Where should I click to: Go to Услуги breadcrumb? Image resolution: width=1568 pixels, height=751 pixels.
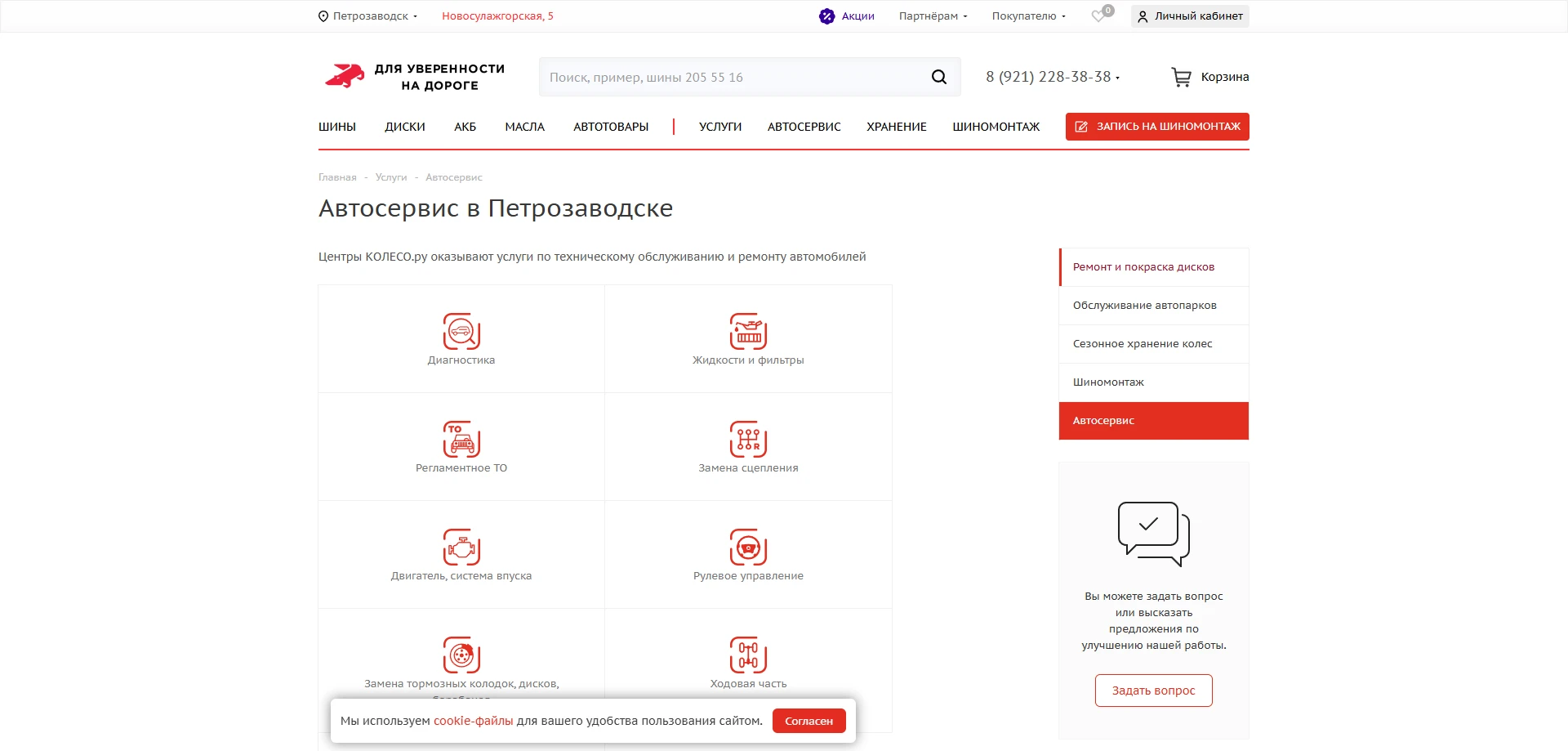[391, 177]
